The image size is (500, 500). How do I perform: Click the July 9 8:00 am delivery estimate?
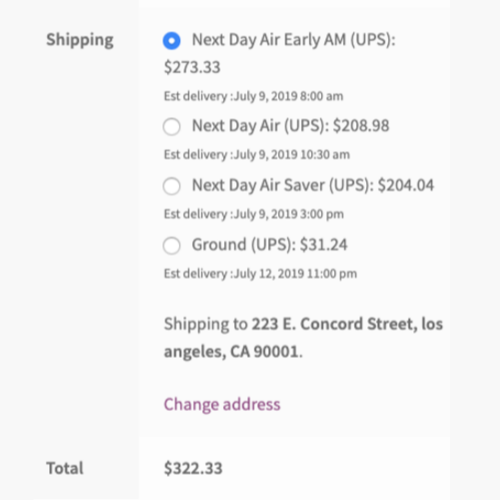[253, 96]
